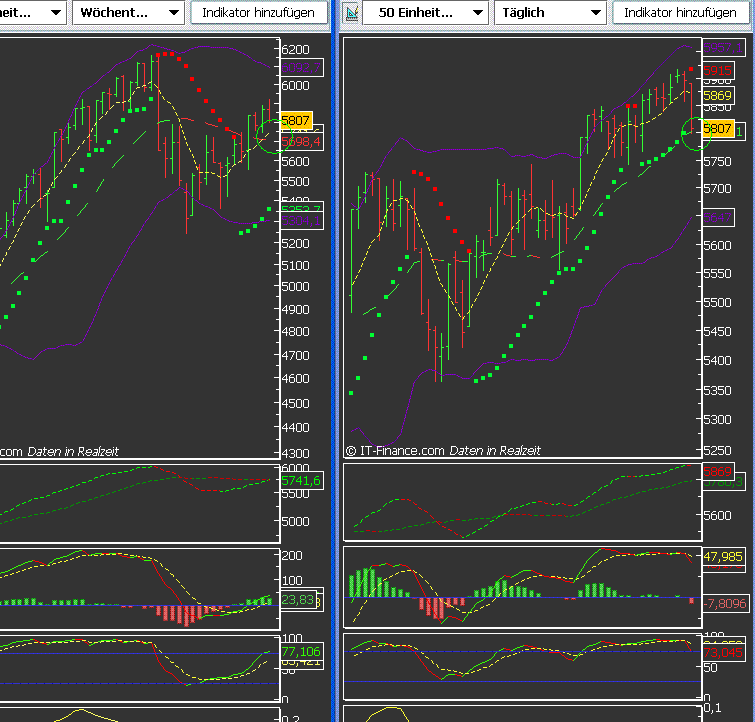The height and width of the screenshot is (722, 755).
Task: Click the purple 5647 lower band label
Action: (718, 218)
